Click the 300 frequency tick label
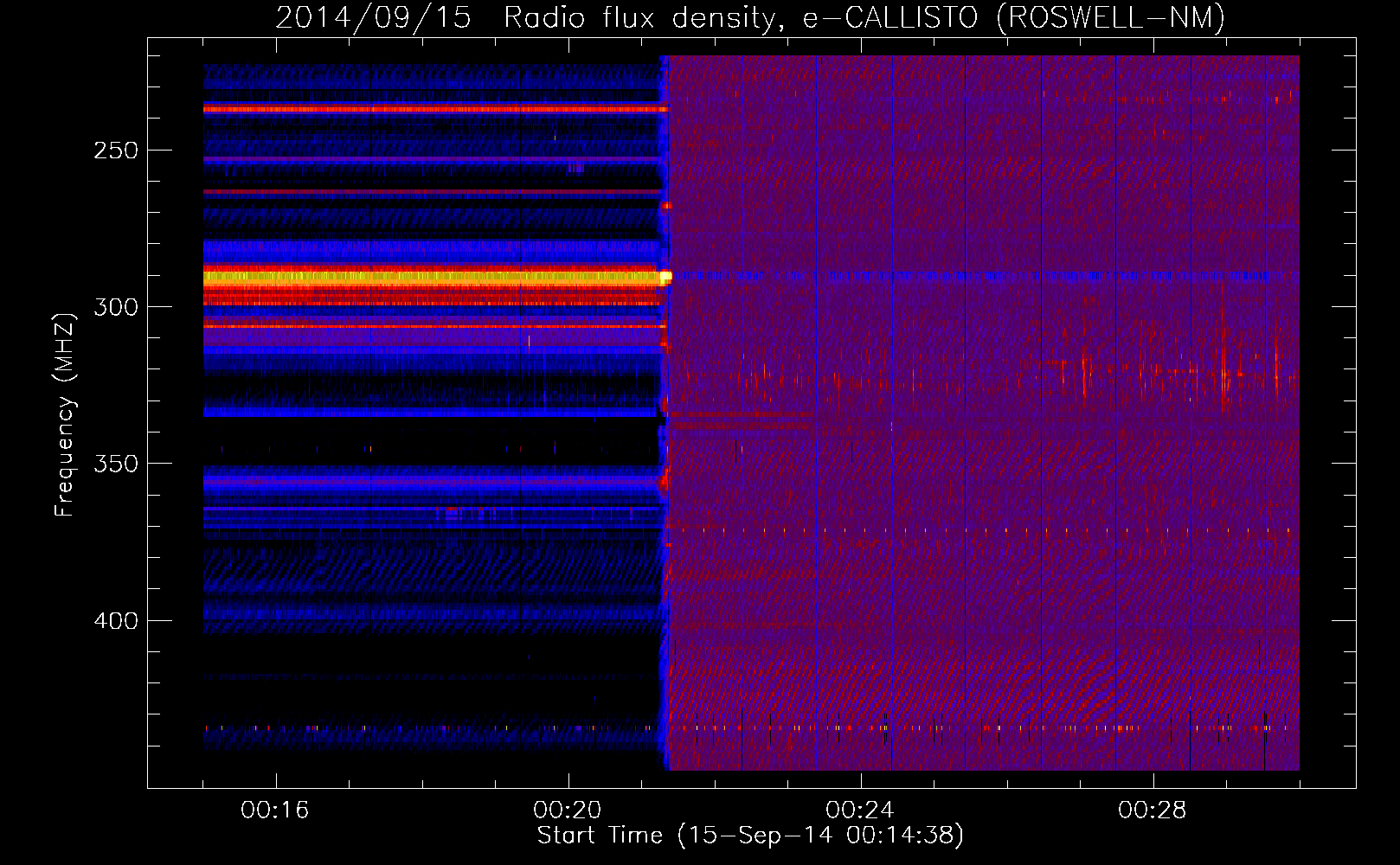 click(x=116, y=307)
